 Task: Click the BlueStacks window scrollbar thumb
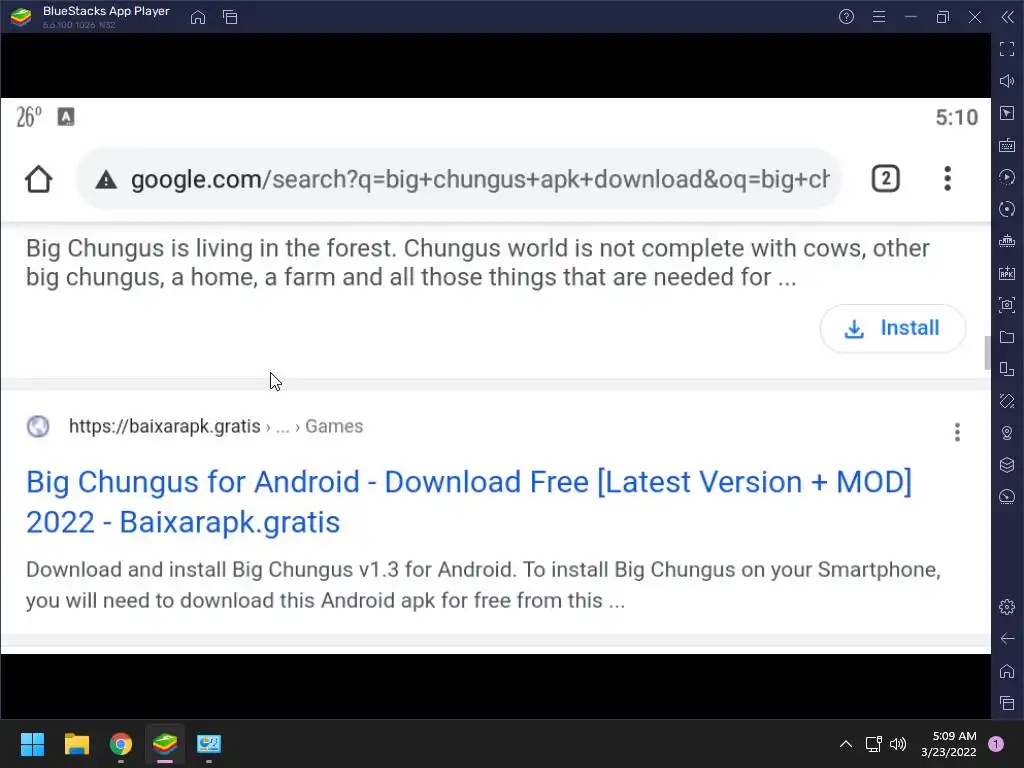987,353
